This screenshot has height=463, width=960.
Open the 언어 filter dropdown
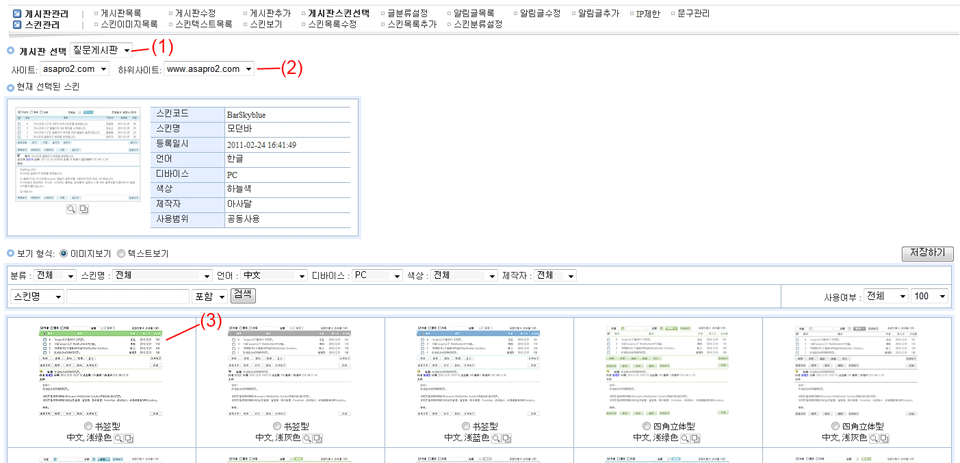[273, 275]
